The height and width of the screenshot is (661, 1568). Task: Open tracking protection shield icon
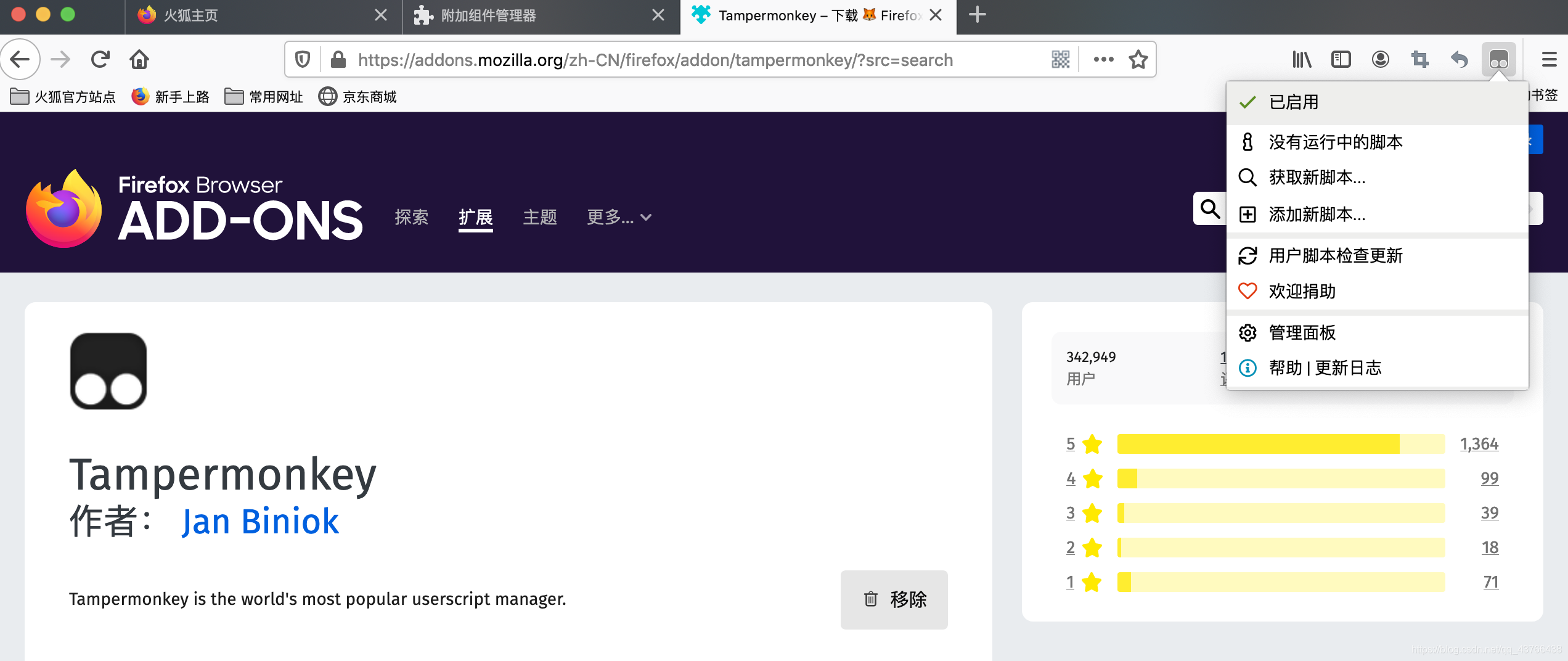(302, 60)
